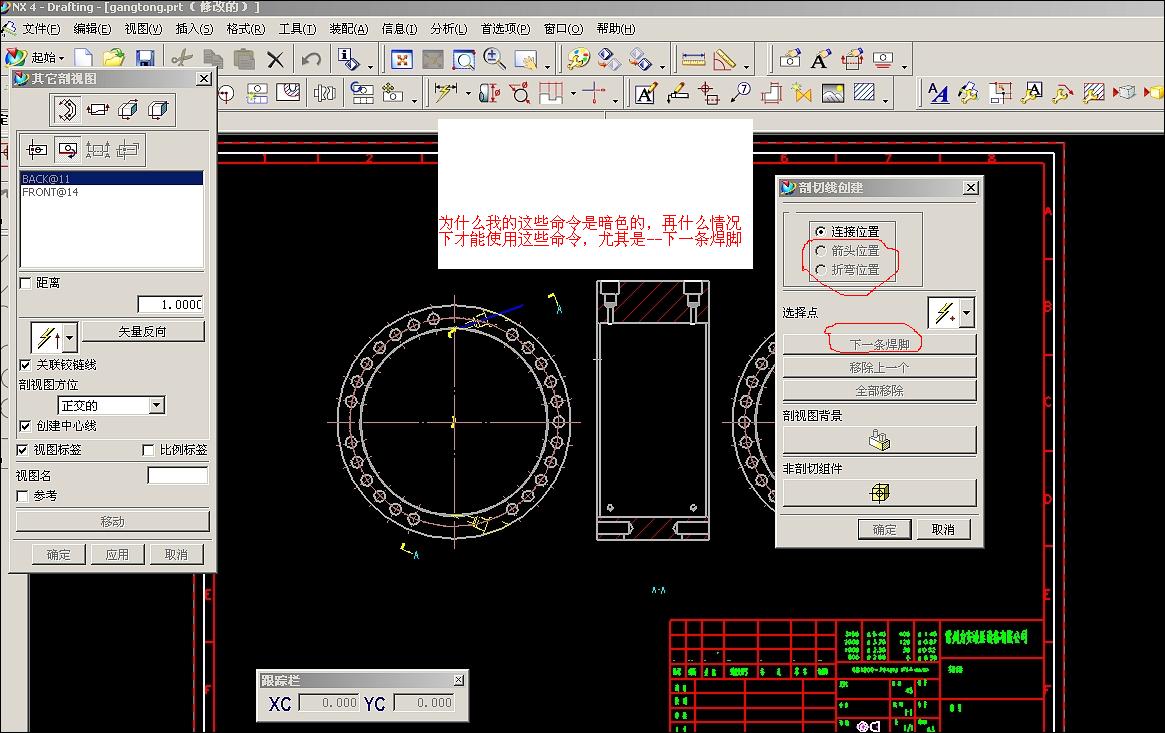Click the Zoom in/out magnifier icon
Screen dimensions: 1165x733
pos(494,59)
